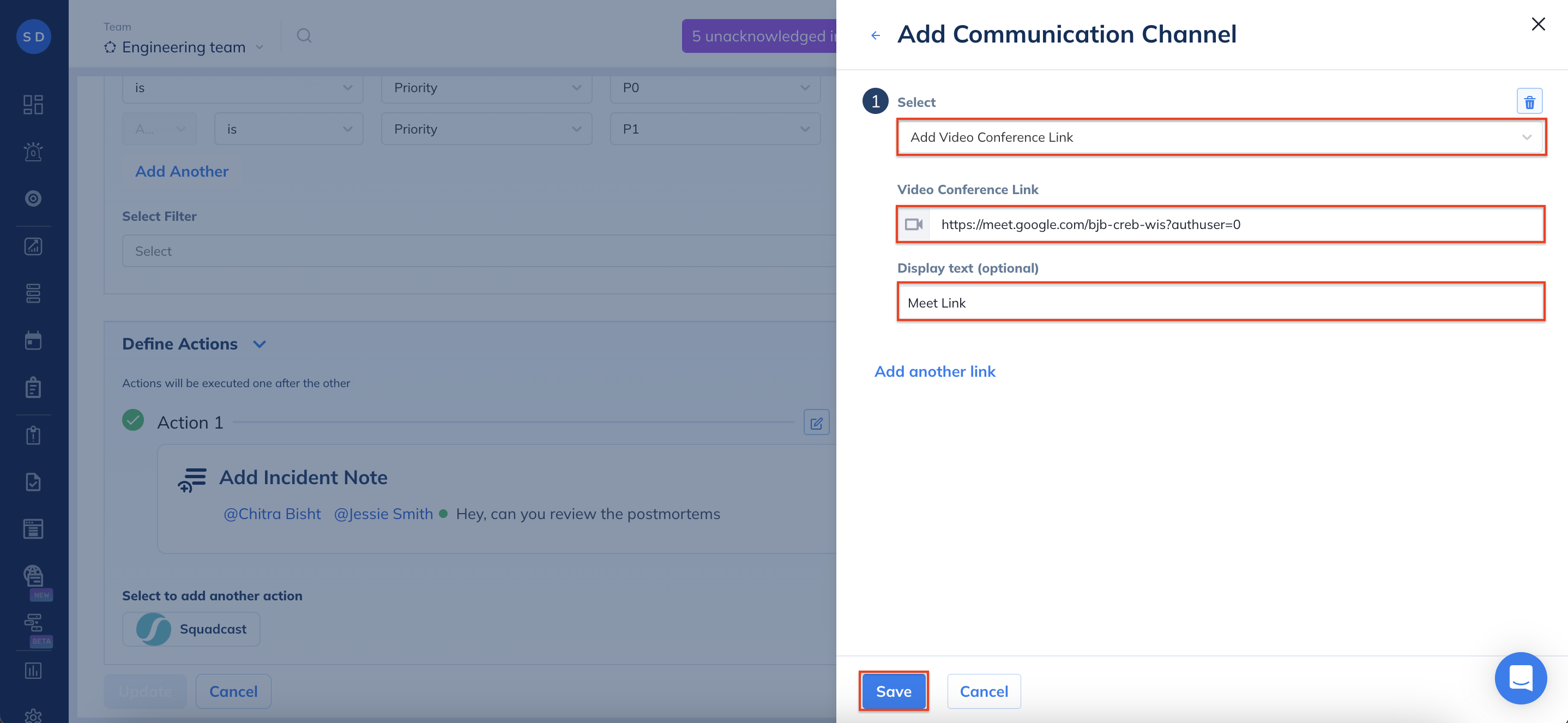Image resolution: width=1568 pixels, height=723 pixels.
Task: Open the Engineering team selector
Action: click(184, 47)
